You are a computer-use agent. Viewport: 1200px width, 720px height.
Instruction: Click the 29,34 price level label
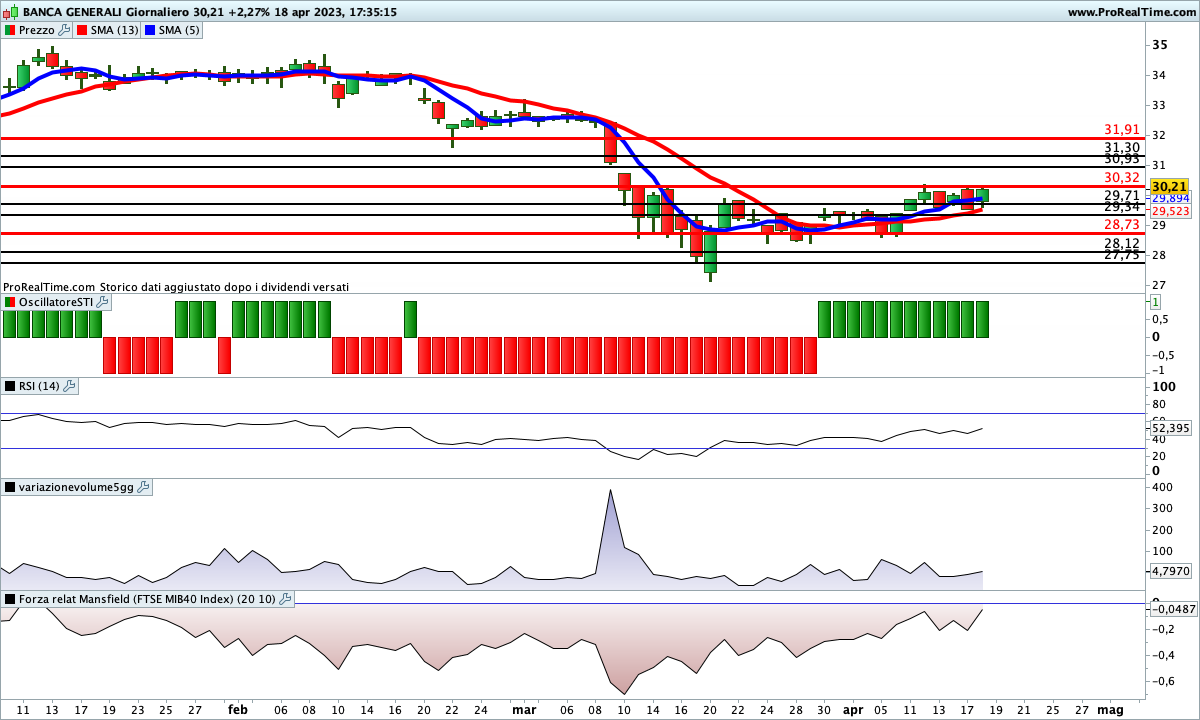click(1122, 206)
